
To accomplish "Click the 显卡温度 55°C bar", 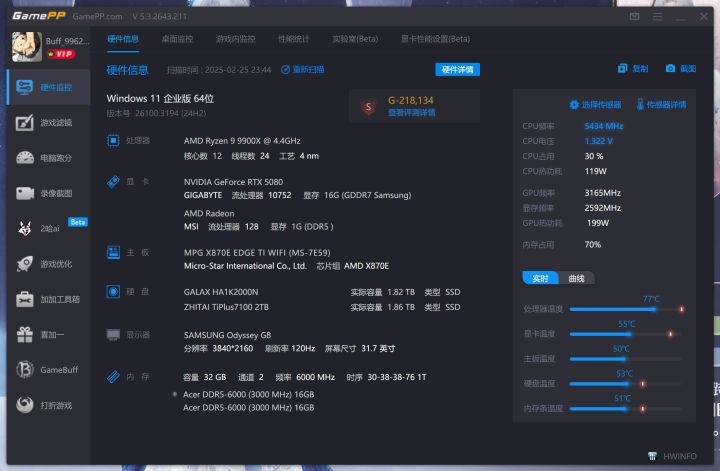I will (627, 334).
